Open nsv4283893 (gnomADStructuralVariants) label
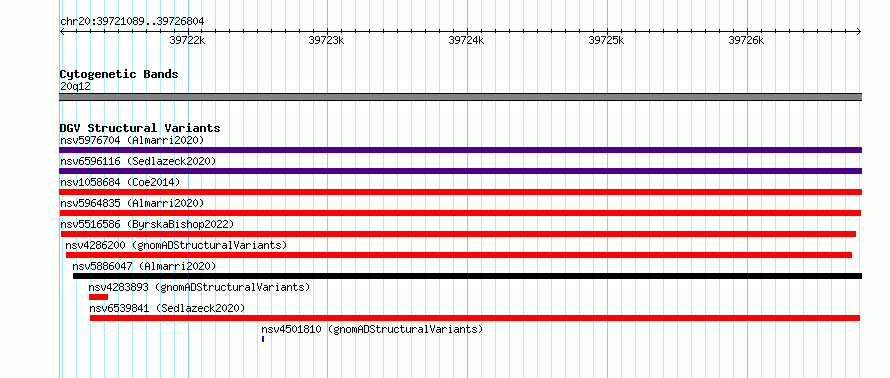This screenshot has width=890, height=378. coord(199,287)
